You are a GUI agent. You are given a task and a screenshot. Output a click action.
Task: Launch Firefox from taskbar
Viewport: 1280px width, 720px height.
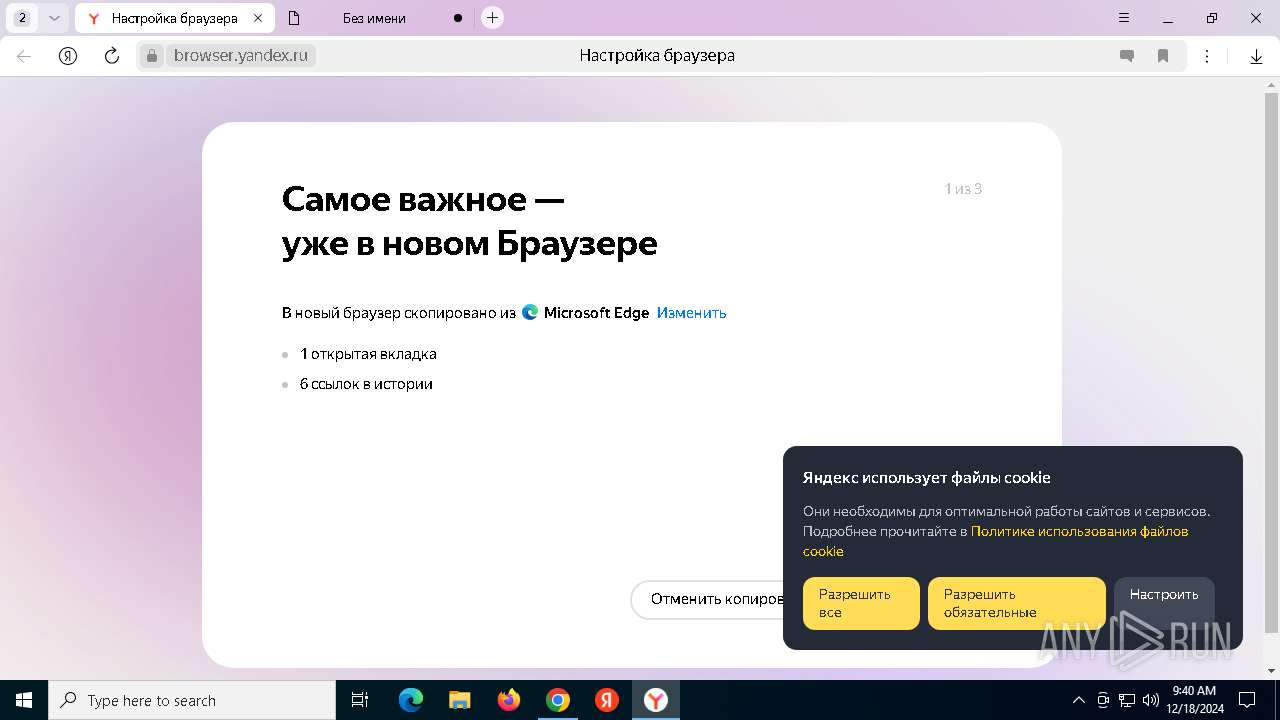tap(509, 700)
